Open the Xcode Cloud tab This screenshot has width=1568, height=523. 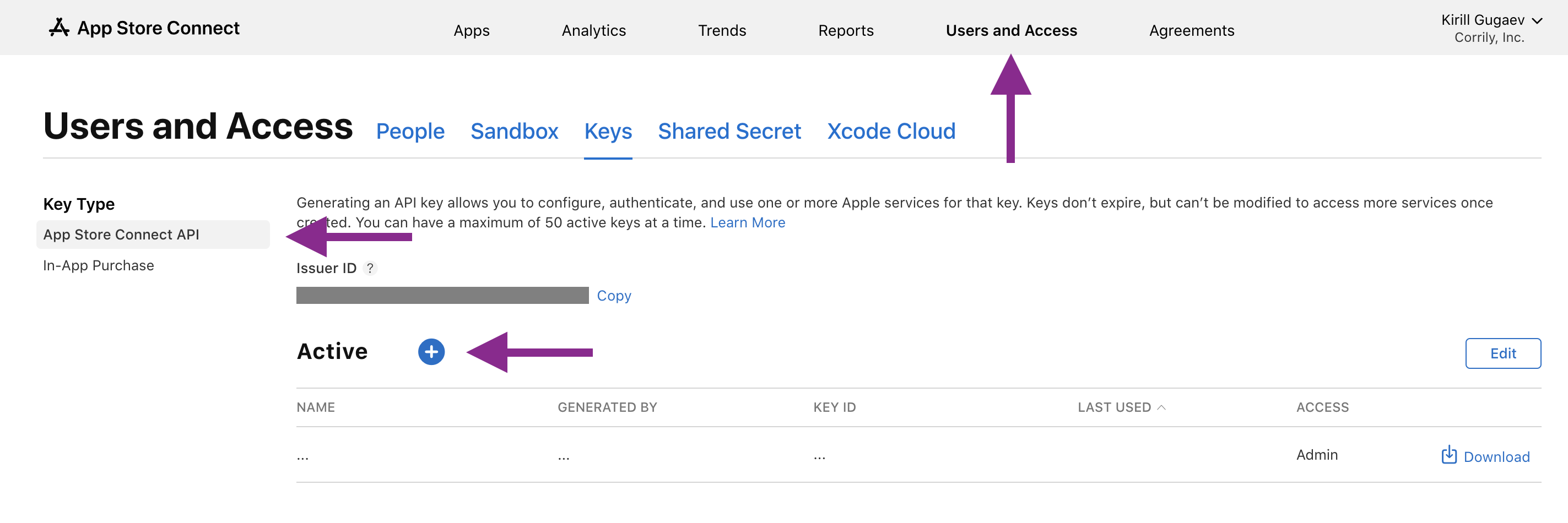point(891,132)
